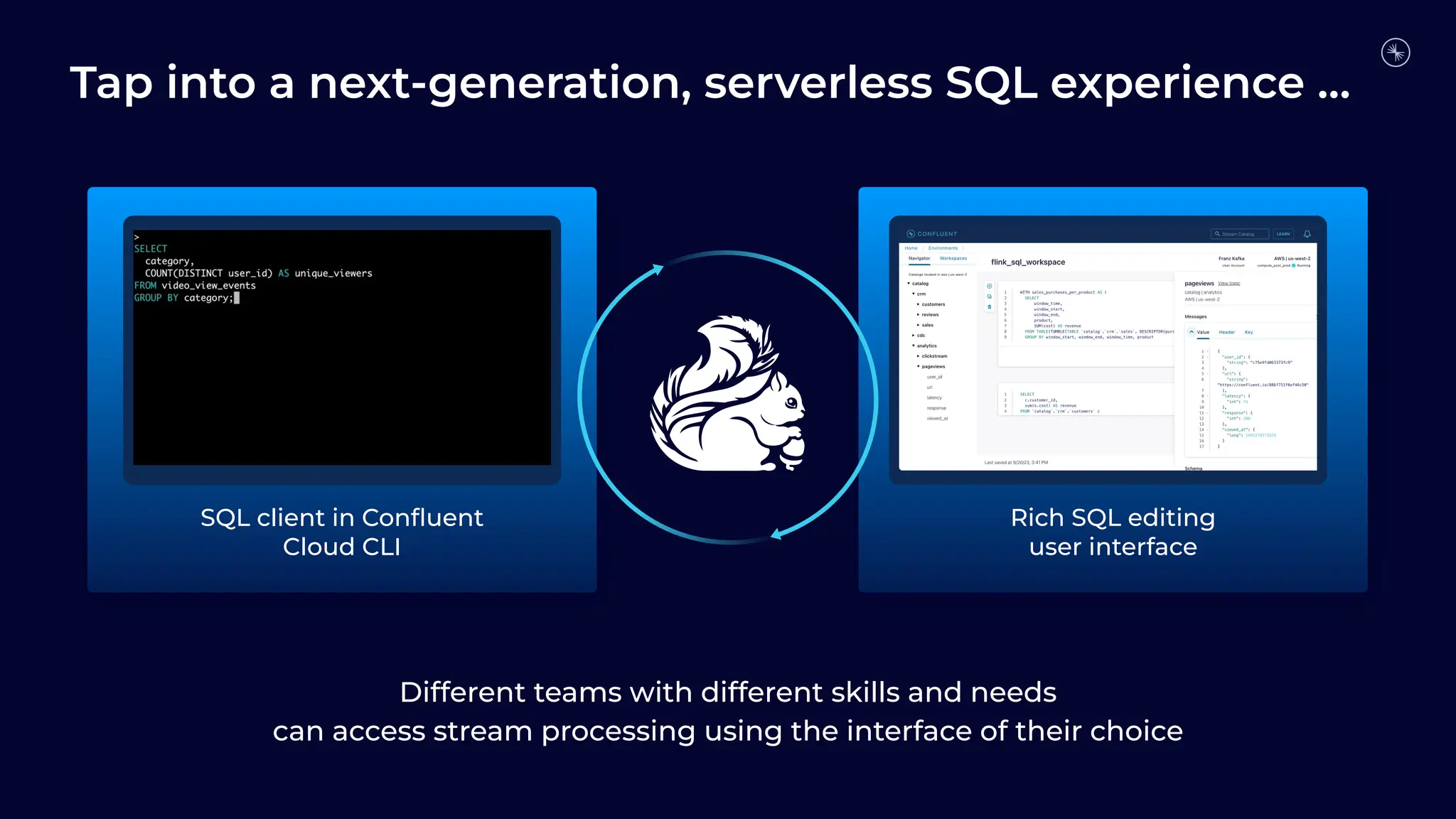Select the latency field under pageviews
Screen dimensions: 1456x819
(934, 398)
